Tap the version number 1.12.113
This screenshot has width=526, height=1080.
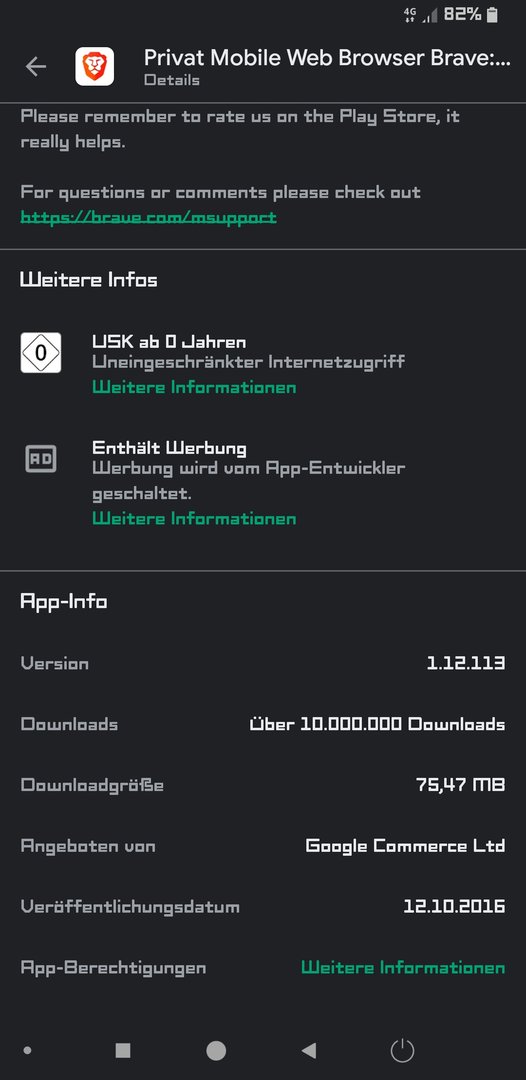[x=466, y=663]
